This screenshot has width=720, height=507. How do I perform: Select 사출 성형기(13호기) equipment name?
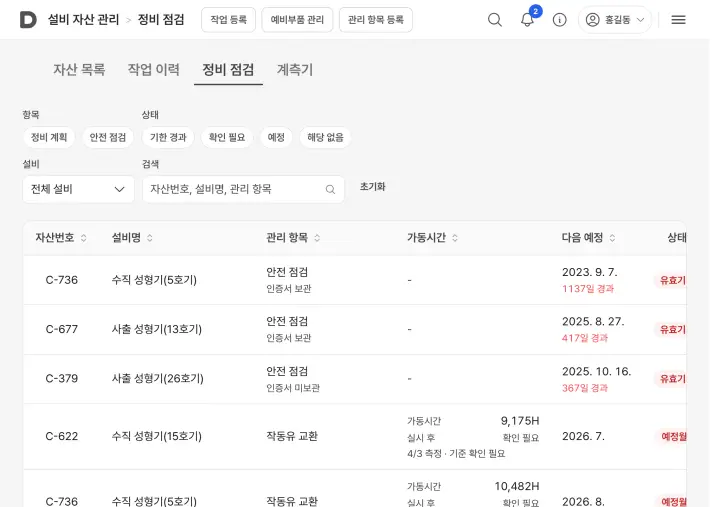[x=157, y=329]
